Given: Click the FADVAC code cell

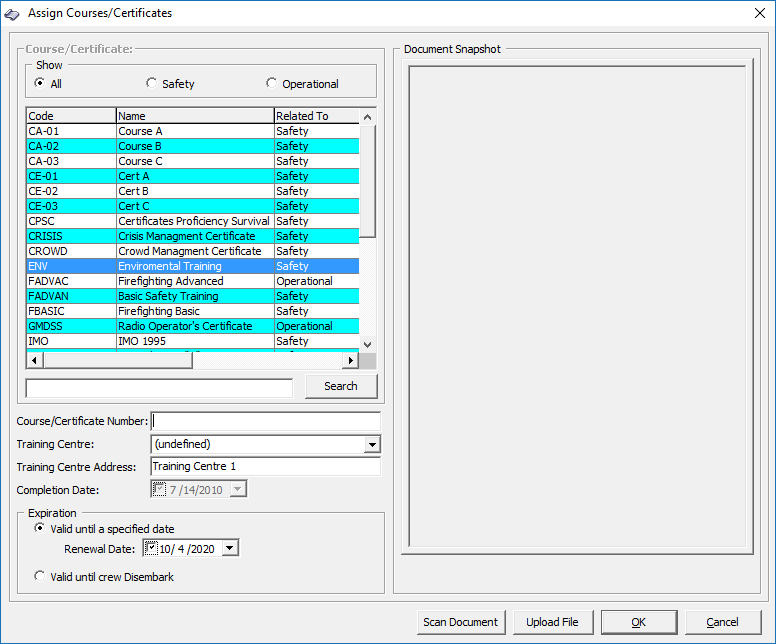Looking at the screenshot, I should pyautogui.click(x=71, y=281).
